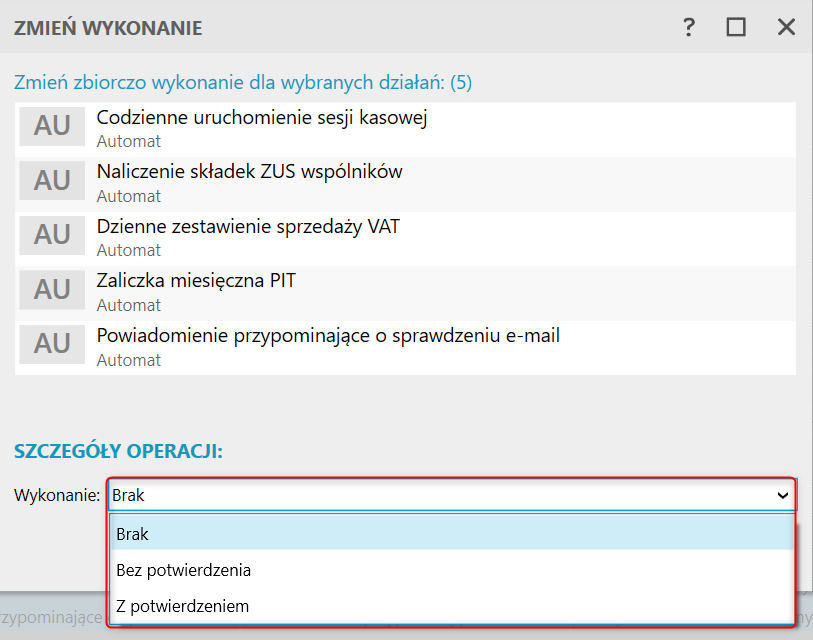
Task: Close the Zmień wykonanie dialog
Action: (786, 28)
